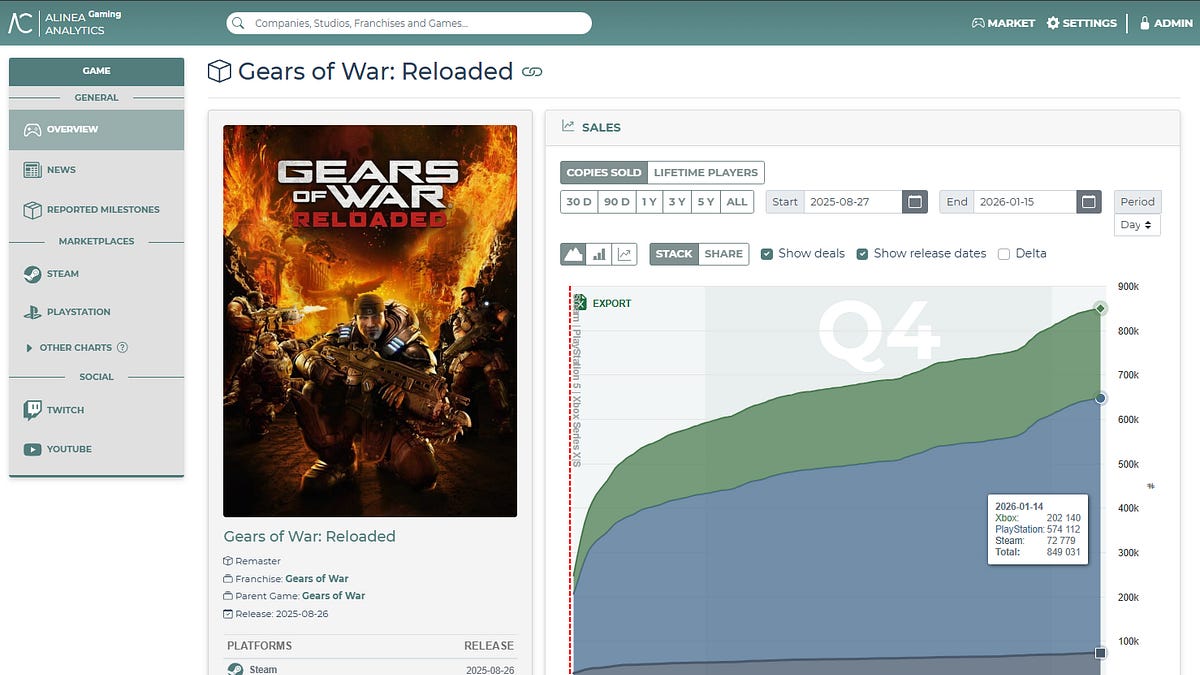Switch to bar chart view
Image resolution: width=1200 pixels, height=675 pixels.
pyautogui.click(x=599, y=254)
